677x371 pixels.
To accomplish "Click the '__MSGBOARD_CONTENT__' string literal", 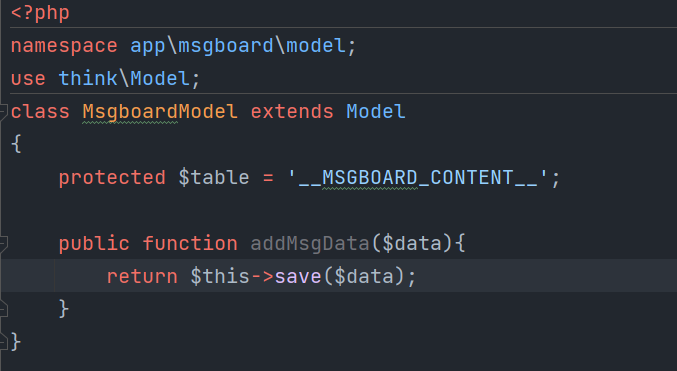I will point(418,178).
